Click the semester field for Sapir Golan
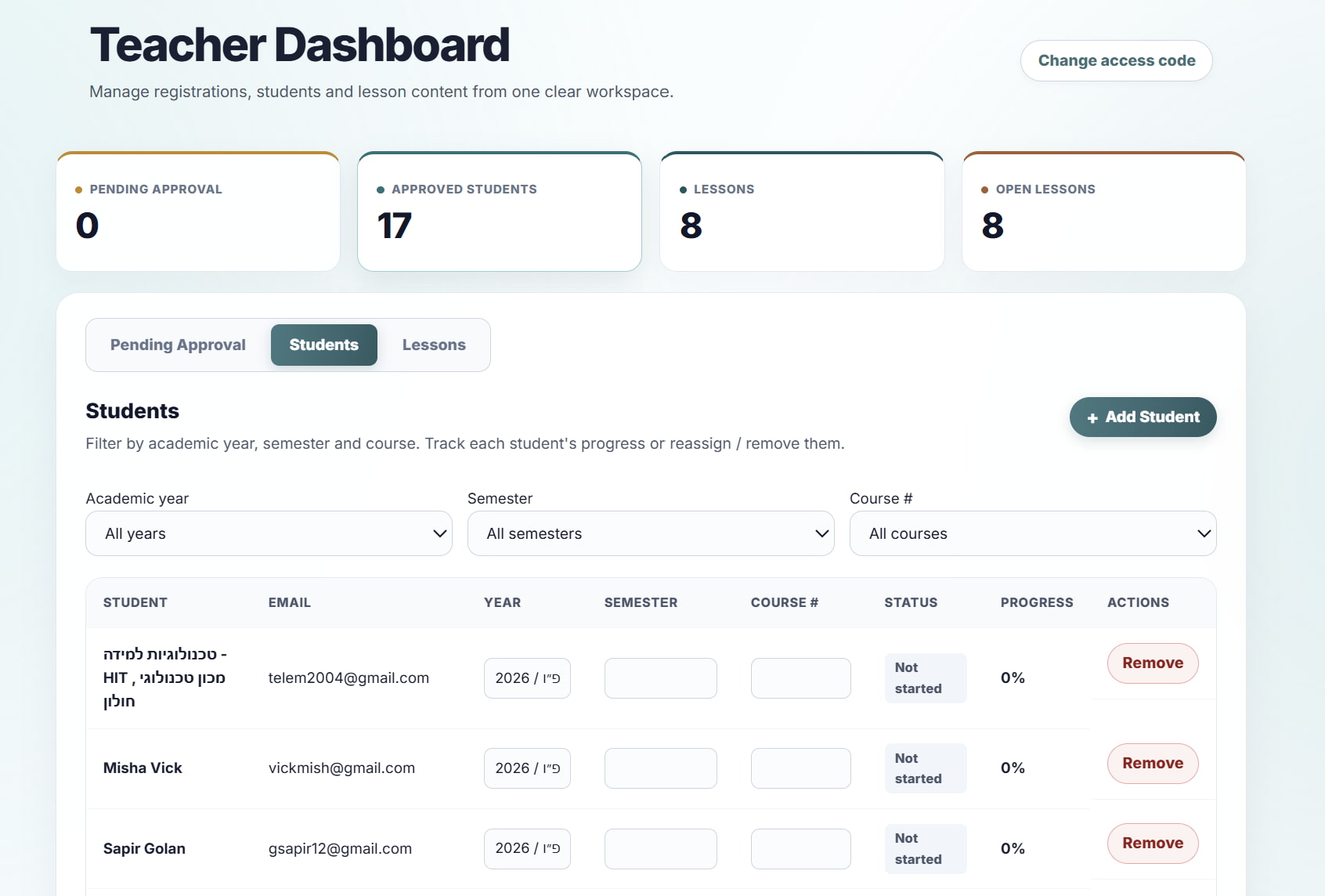 pyautogui.click(x=660, y=849)
